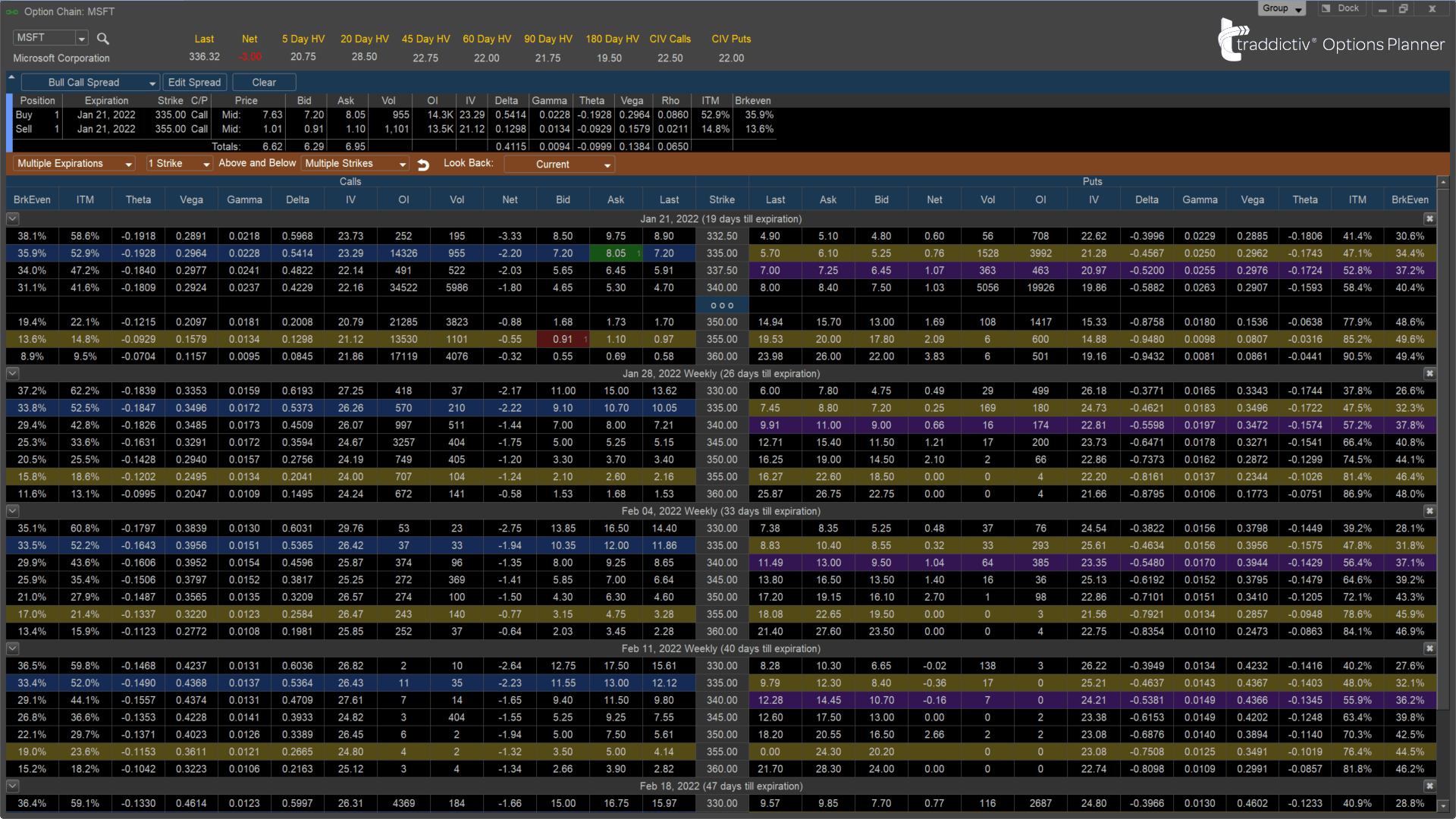The image size is (1456, 819).
Task: Click 13.85 call bid for Feb 04 330 strike
Action: (x=563, y=529)
